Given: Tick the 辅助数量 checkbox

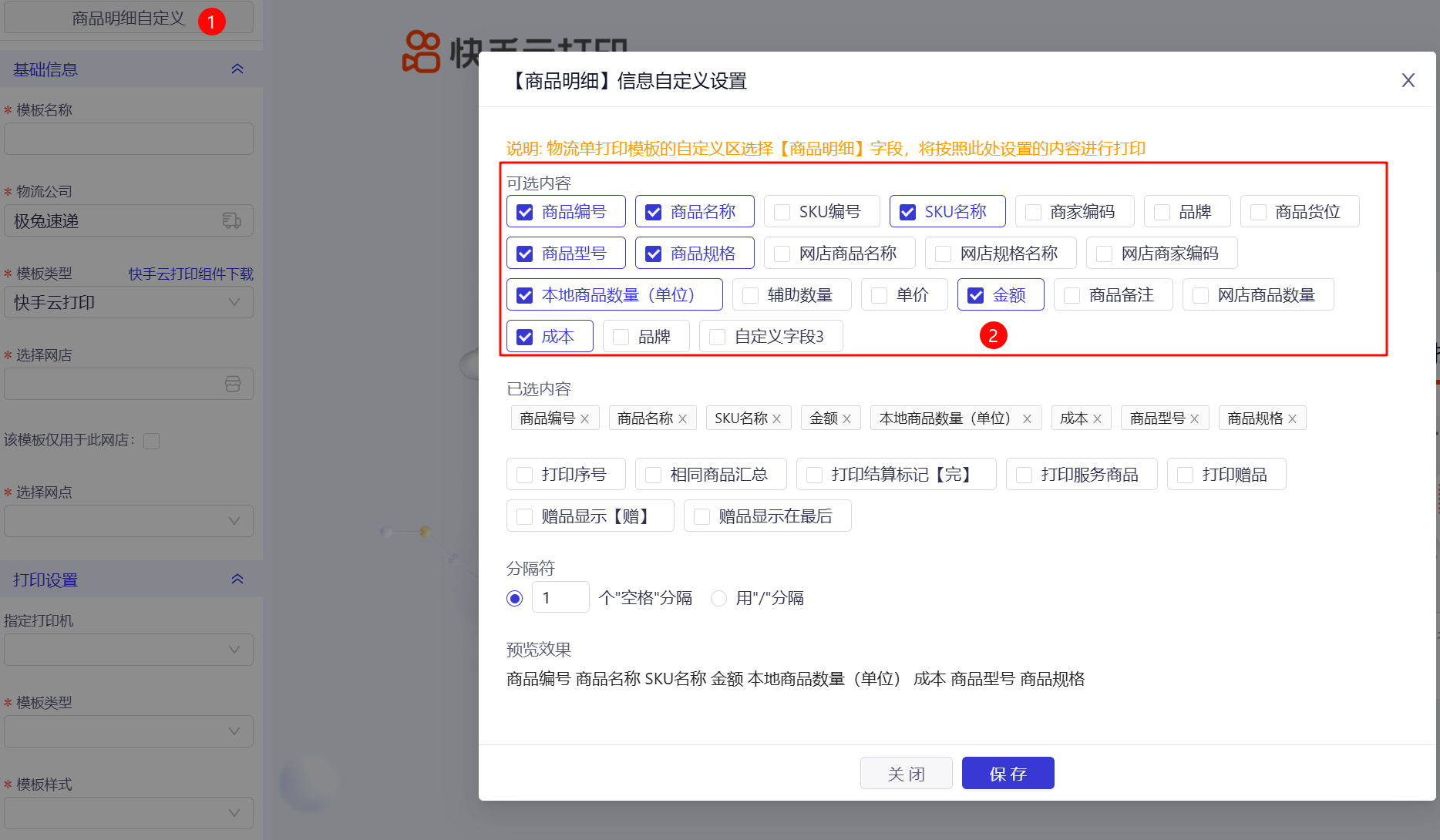Looking at the screenshot, I should pyautogui.click(x=751, y=295).
